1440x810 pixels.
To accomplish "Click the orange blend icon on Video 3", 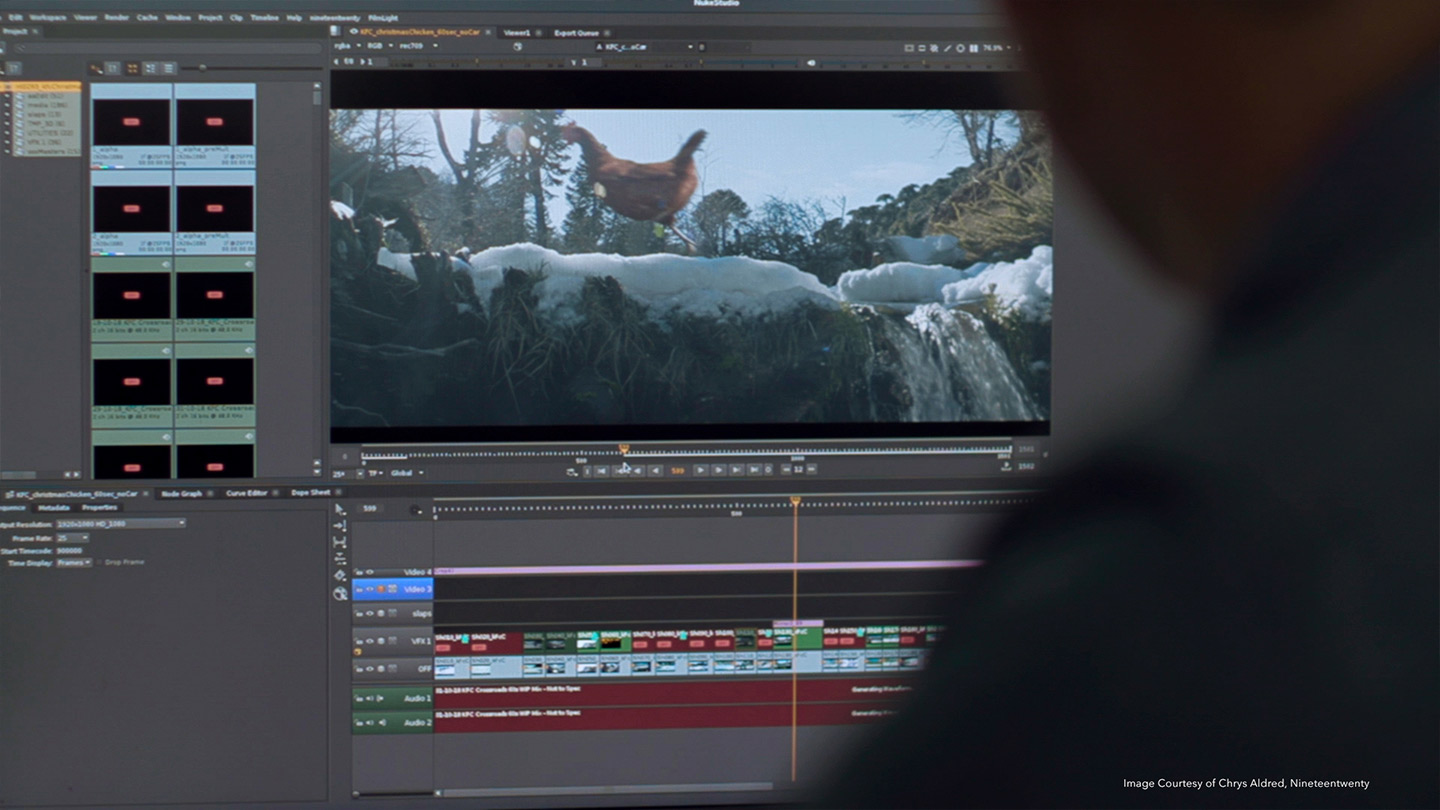I will (x=381, y=589).
